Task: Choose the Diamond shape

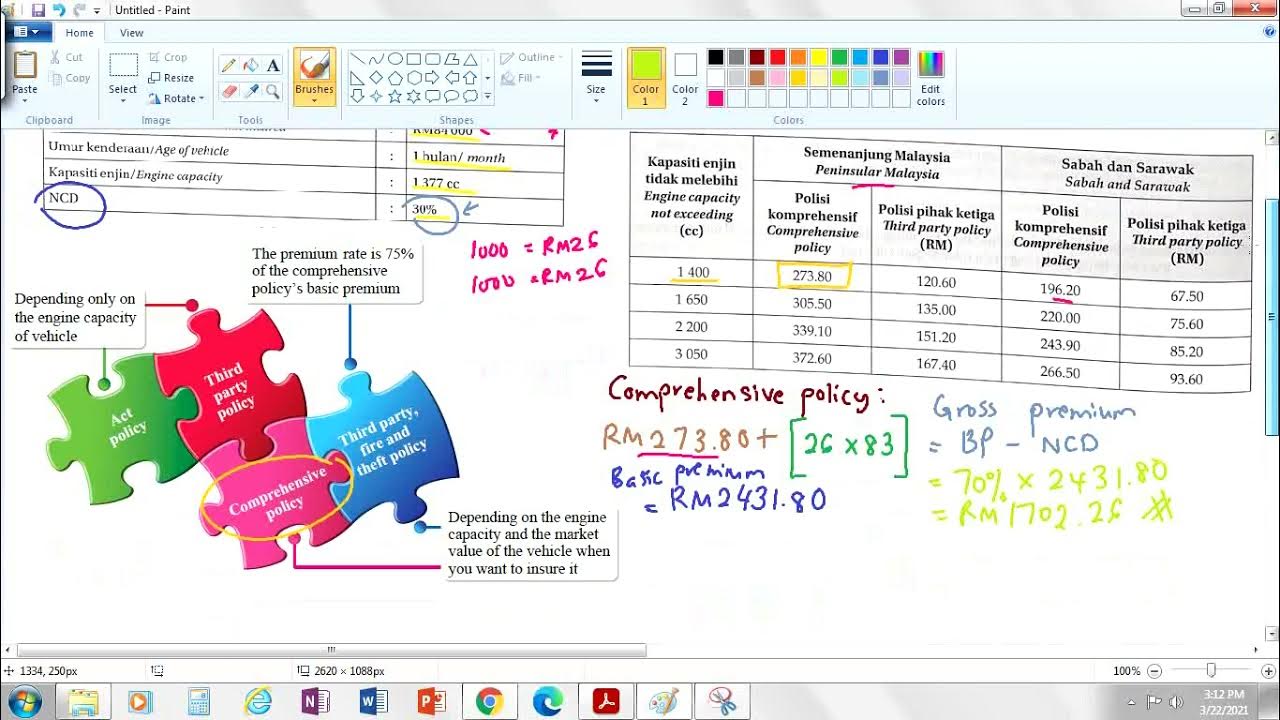Action: point(376,77)
